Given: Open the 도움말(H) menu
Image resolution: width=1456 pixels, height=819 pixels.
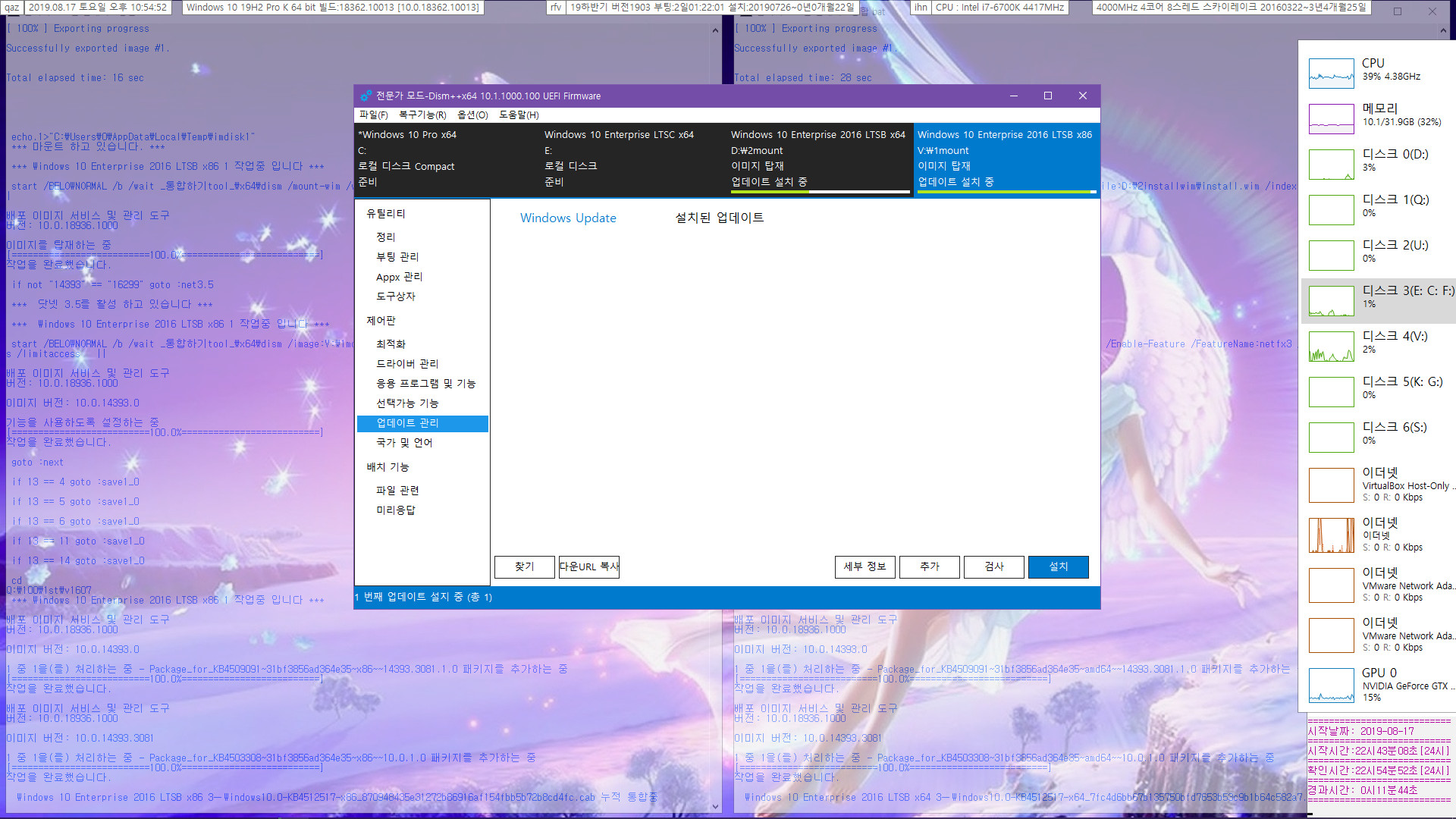Looking at the screenshot, I should (x=519, y=115).
